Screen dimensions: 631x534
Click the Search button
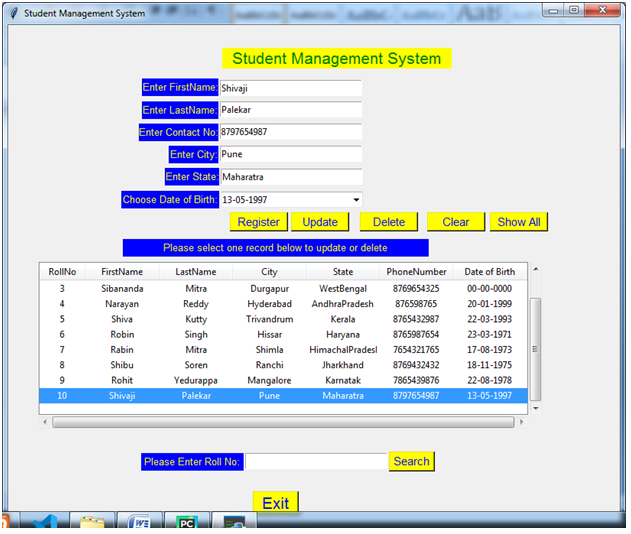(412, 461)
